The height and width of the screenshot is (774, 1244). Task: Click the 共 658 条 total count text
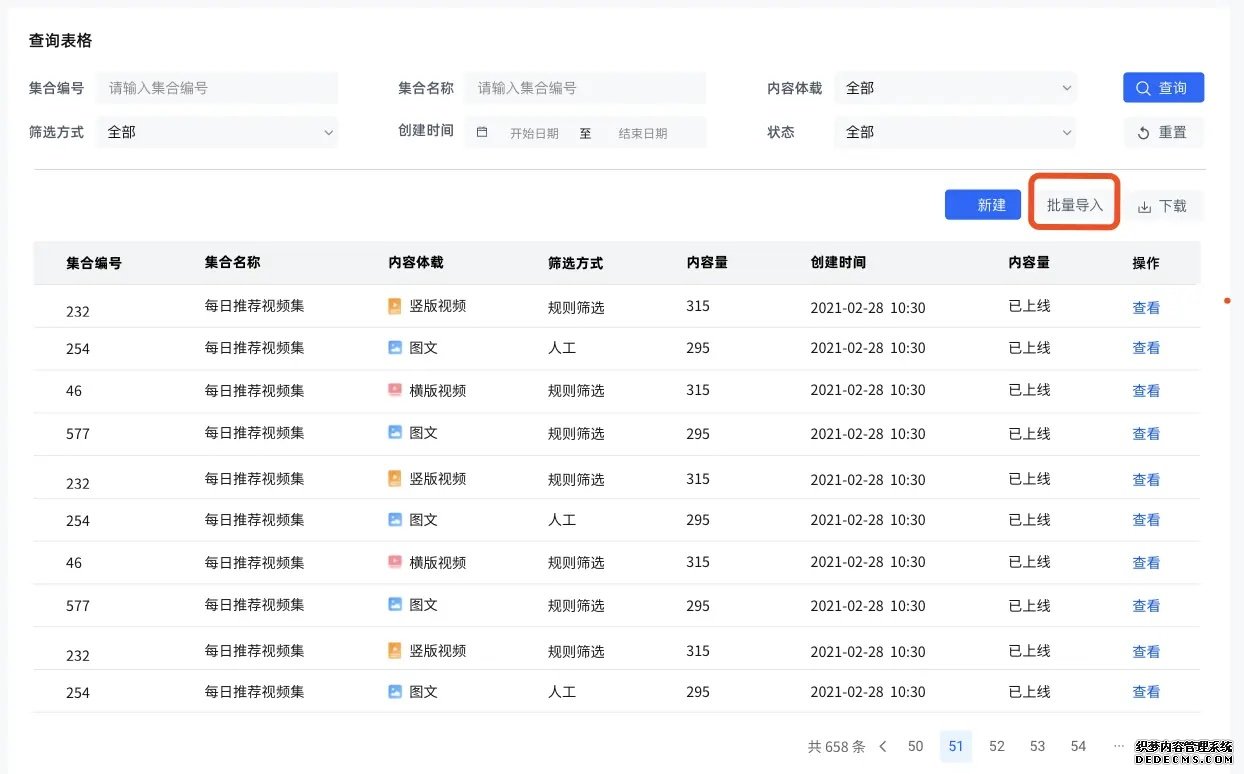(x=836, y=746)
